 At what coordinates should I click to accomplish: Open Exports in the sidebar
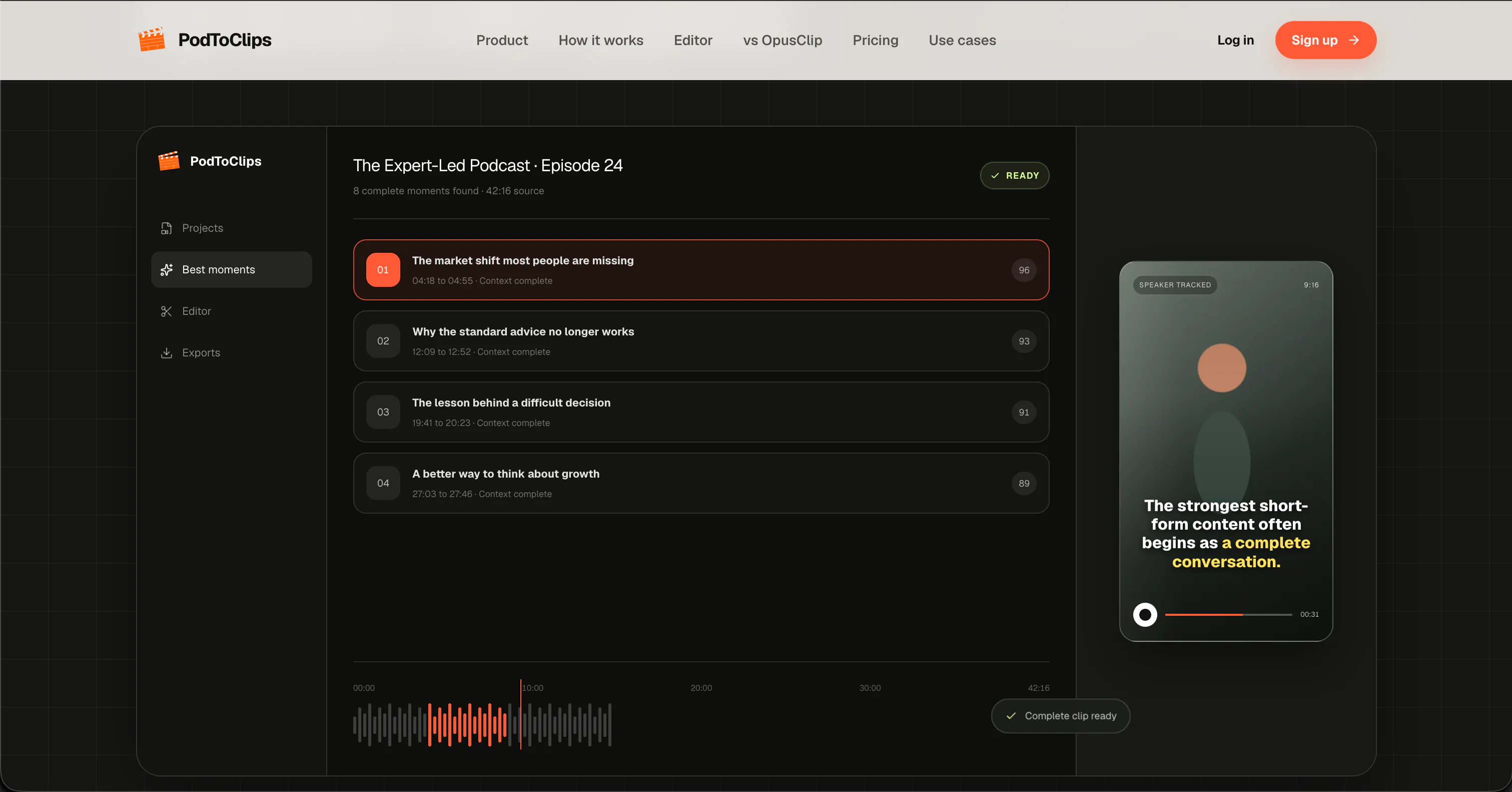pyautogui.click(x=232, y=353)
